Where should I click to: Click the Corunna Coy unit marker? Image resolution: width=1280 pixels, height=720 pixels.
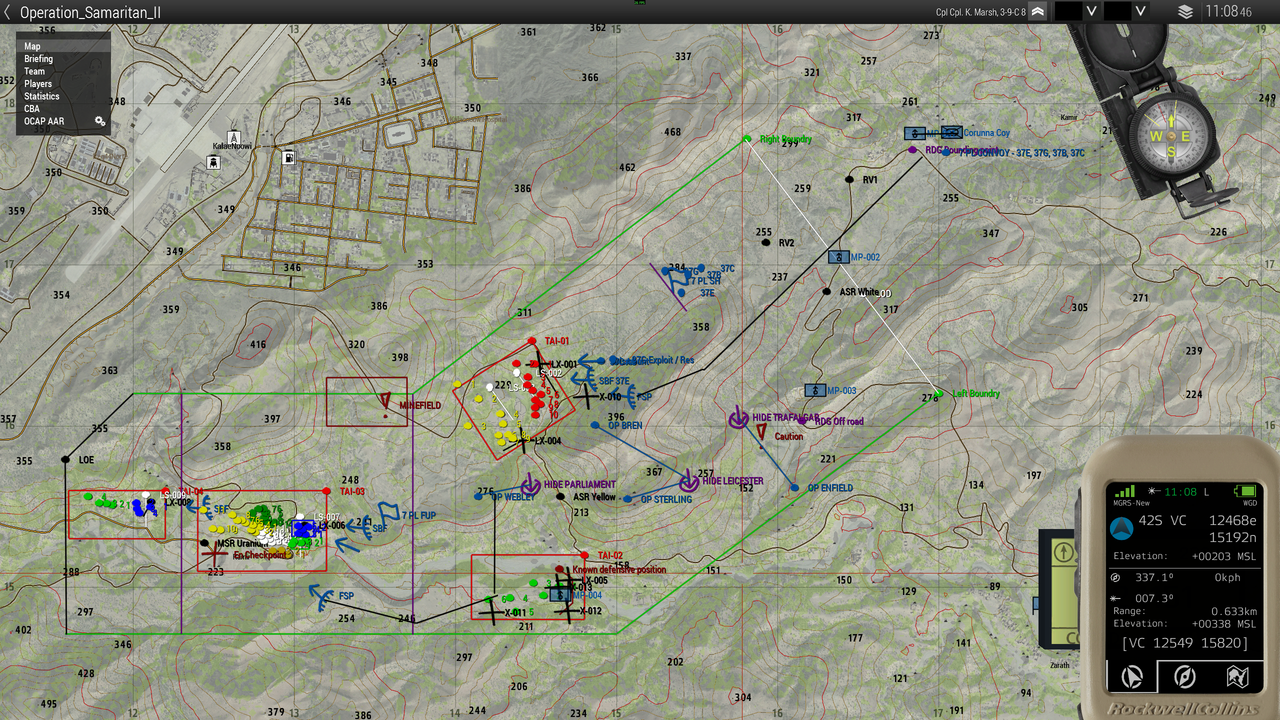951,132
